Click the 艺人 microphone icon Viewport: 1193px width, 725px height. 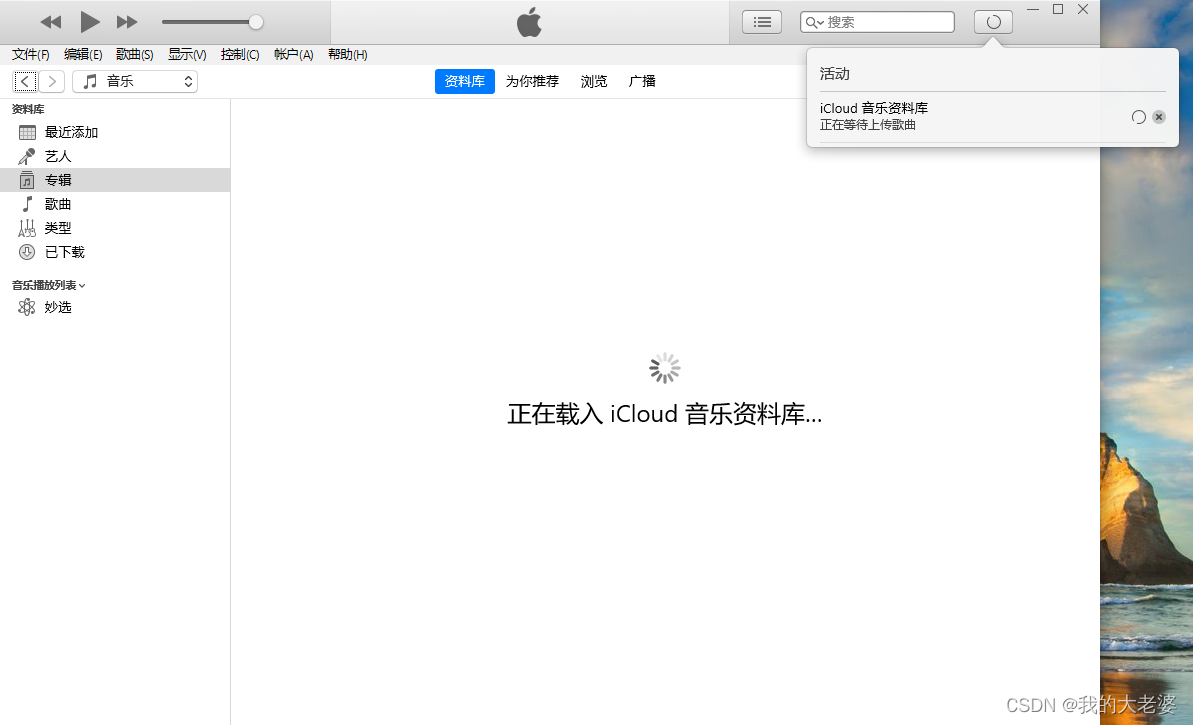pos(27,156)
